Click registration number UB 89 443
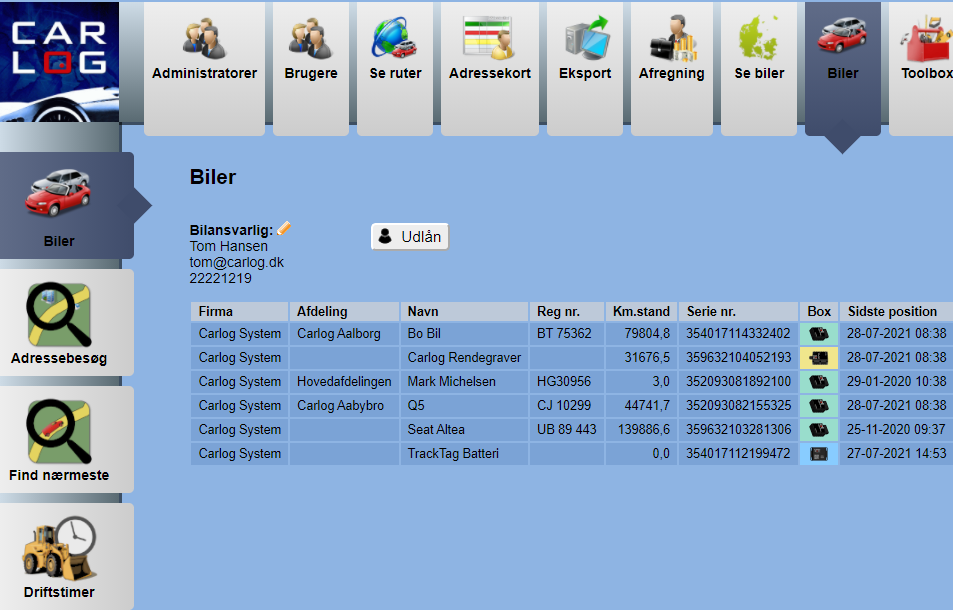953x610 pixels. pos(566,430)
